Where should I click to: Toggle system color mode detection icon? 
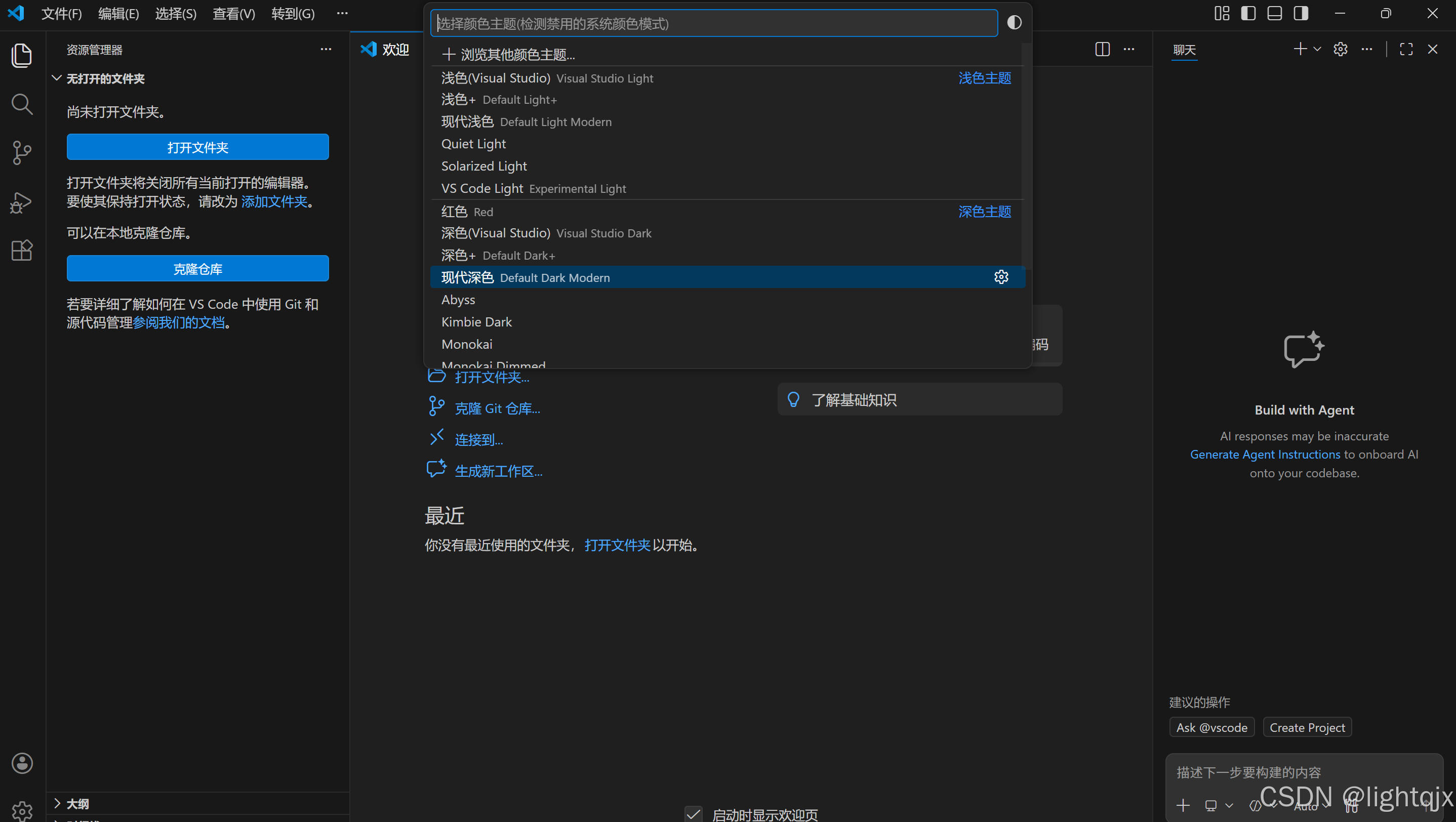point(1015,23)
